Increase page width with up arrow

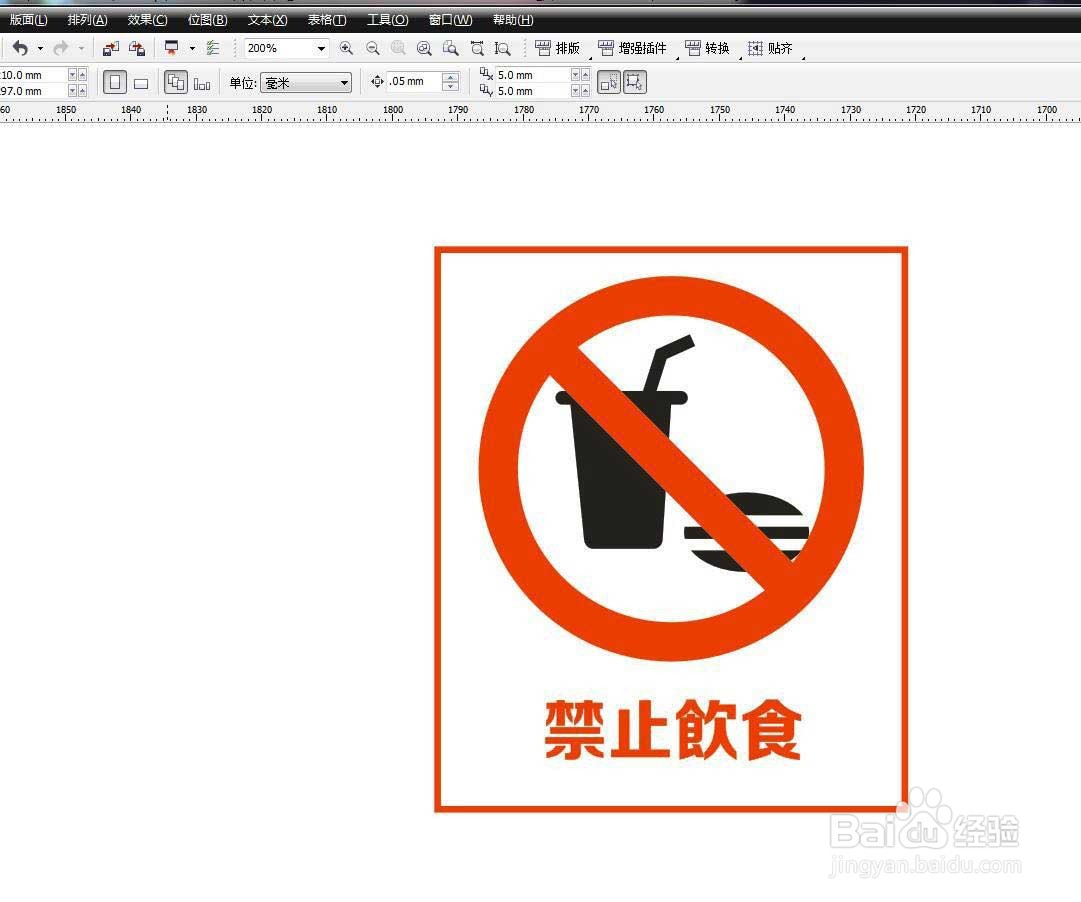pos(83,74)
